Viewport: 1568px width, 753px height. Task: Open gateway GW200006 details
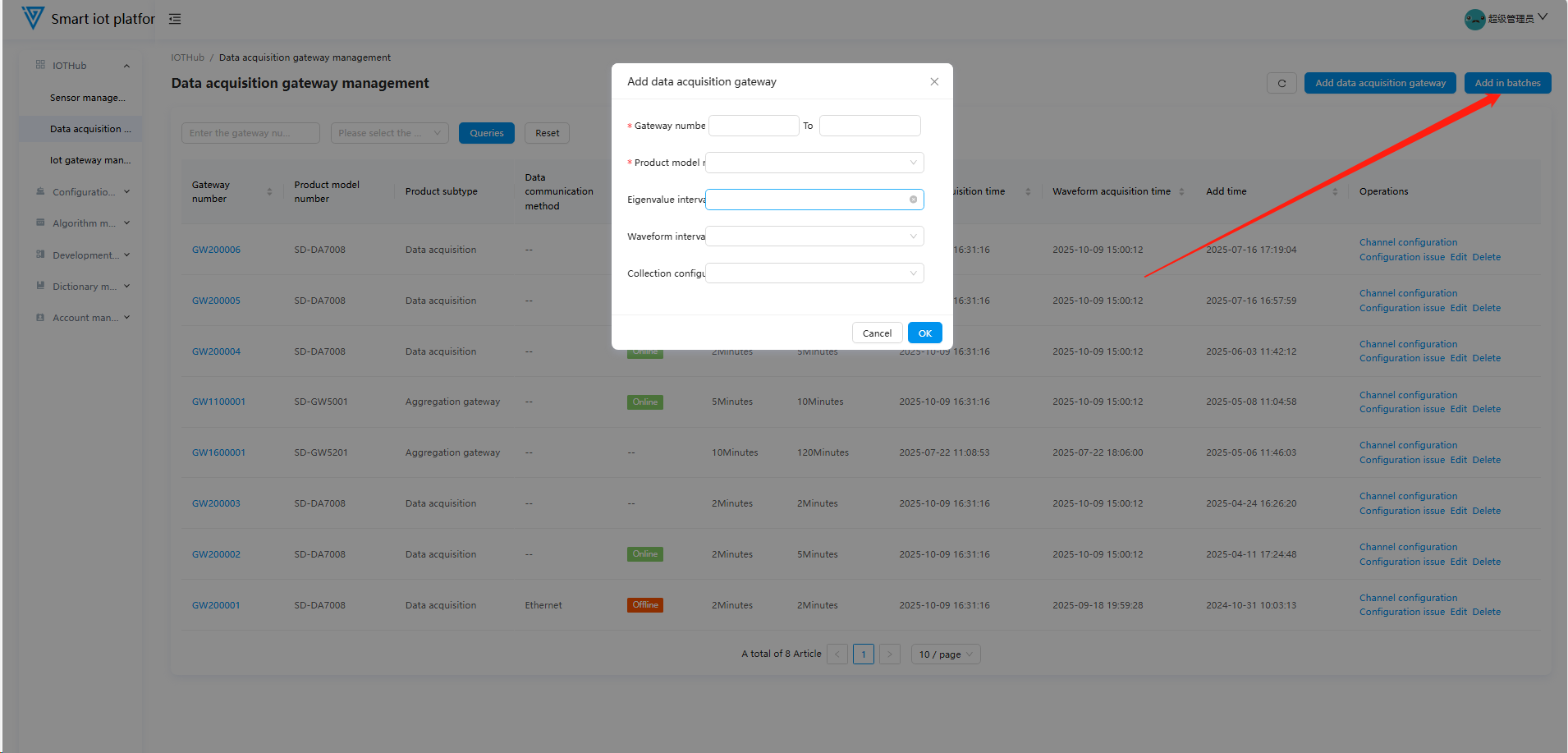pos(216,250)
